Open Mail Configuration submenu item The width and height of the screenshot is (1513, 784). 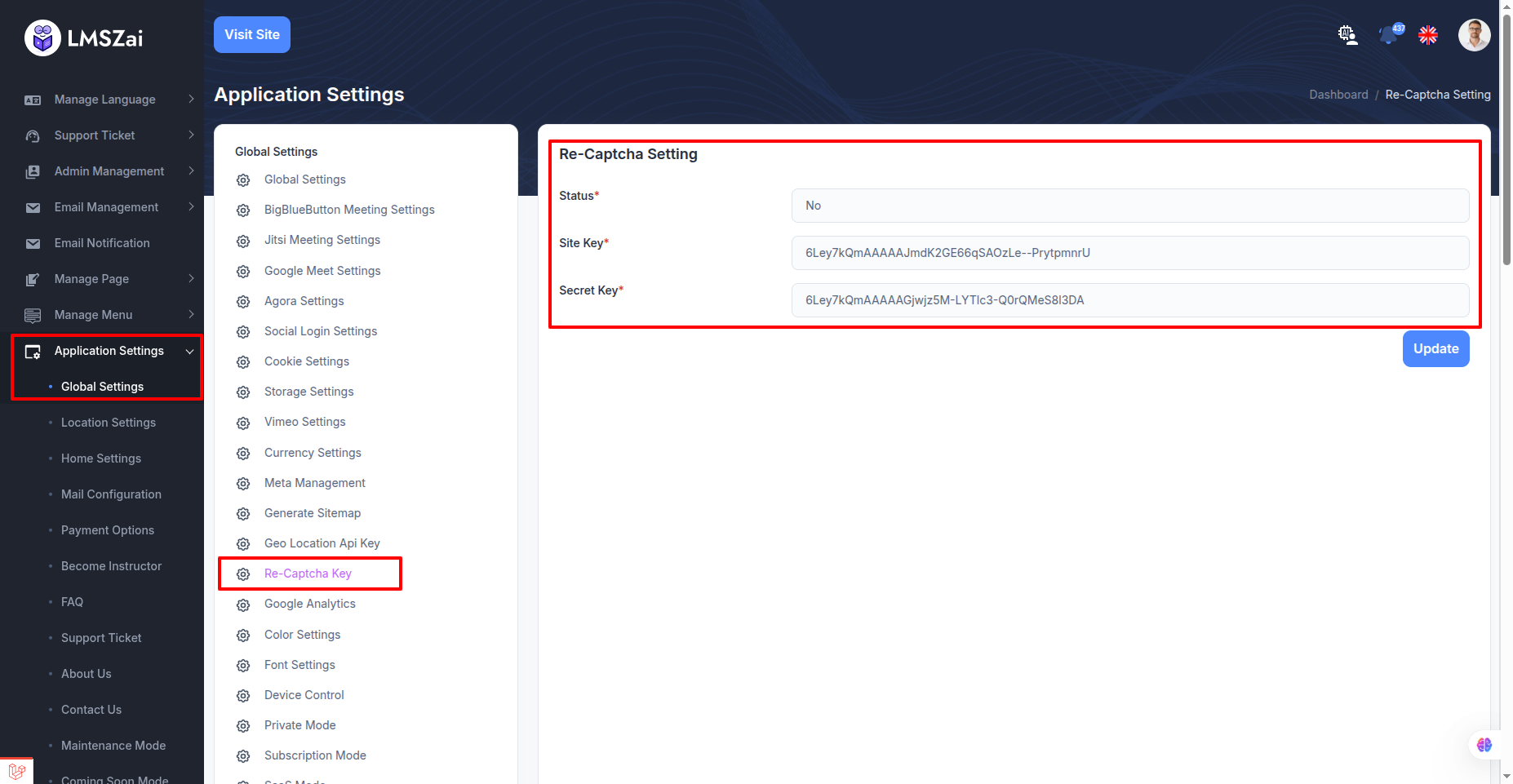(111, 494)
